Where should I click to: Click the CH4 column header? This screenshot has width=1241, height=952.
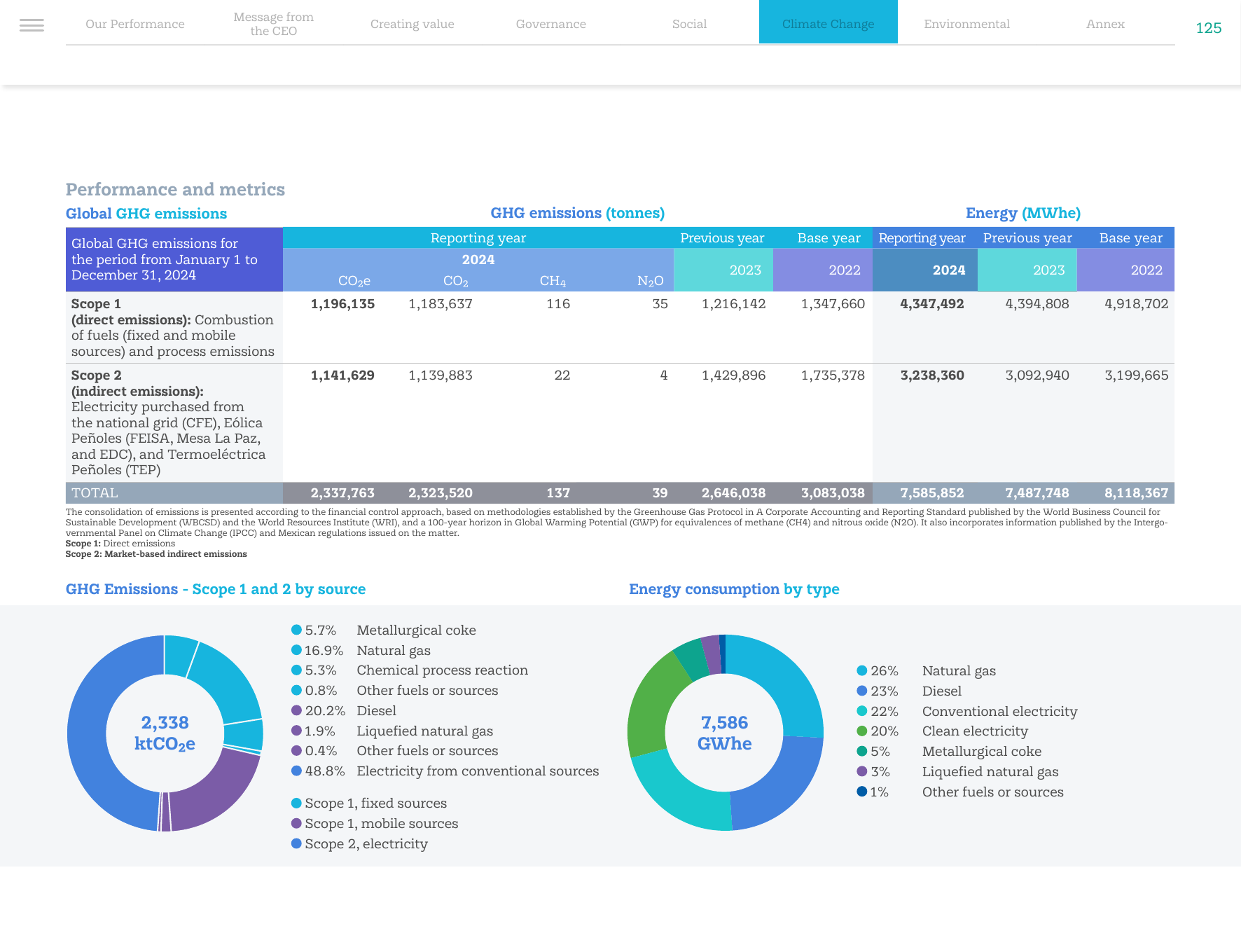pyautogui.click(x=553, y=281)
